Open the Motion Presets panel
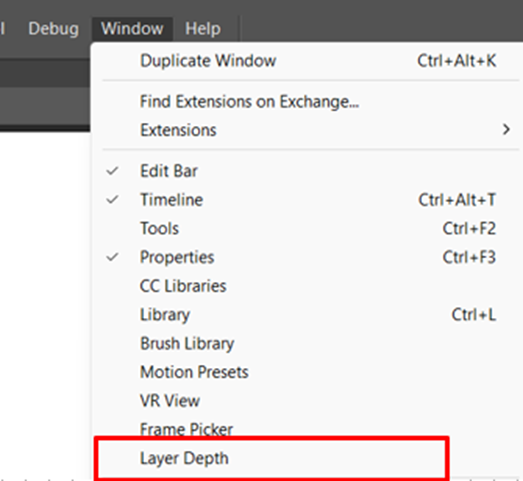This screenshot has height=481, width=523. 311,372
